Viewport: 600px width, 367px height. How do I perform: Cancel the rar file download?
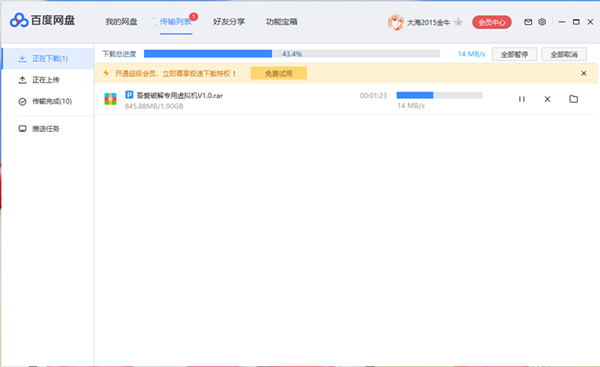[x=547, y=99]
